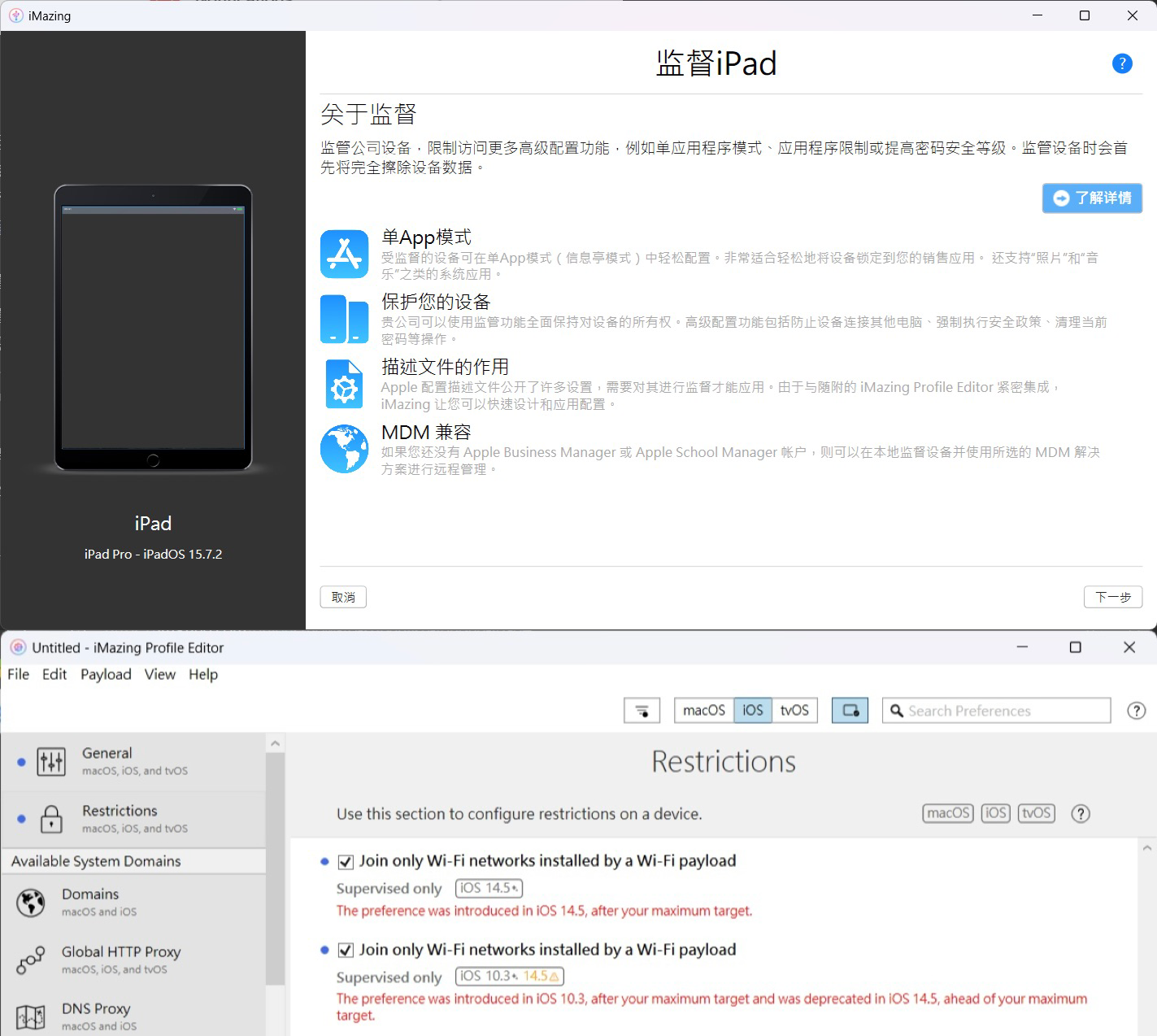The width and height of the screenshot is (1157, 1036).
Task: Click the 了解详情 button
Action: click(x=1092, y=198)
